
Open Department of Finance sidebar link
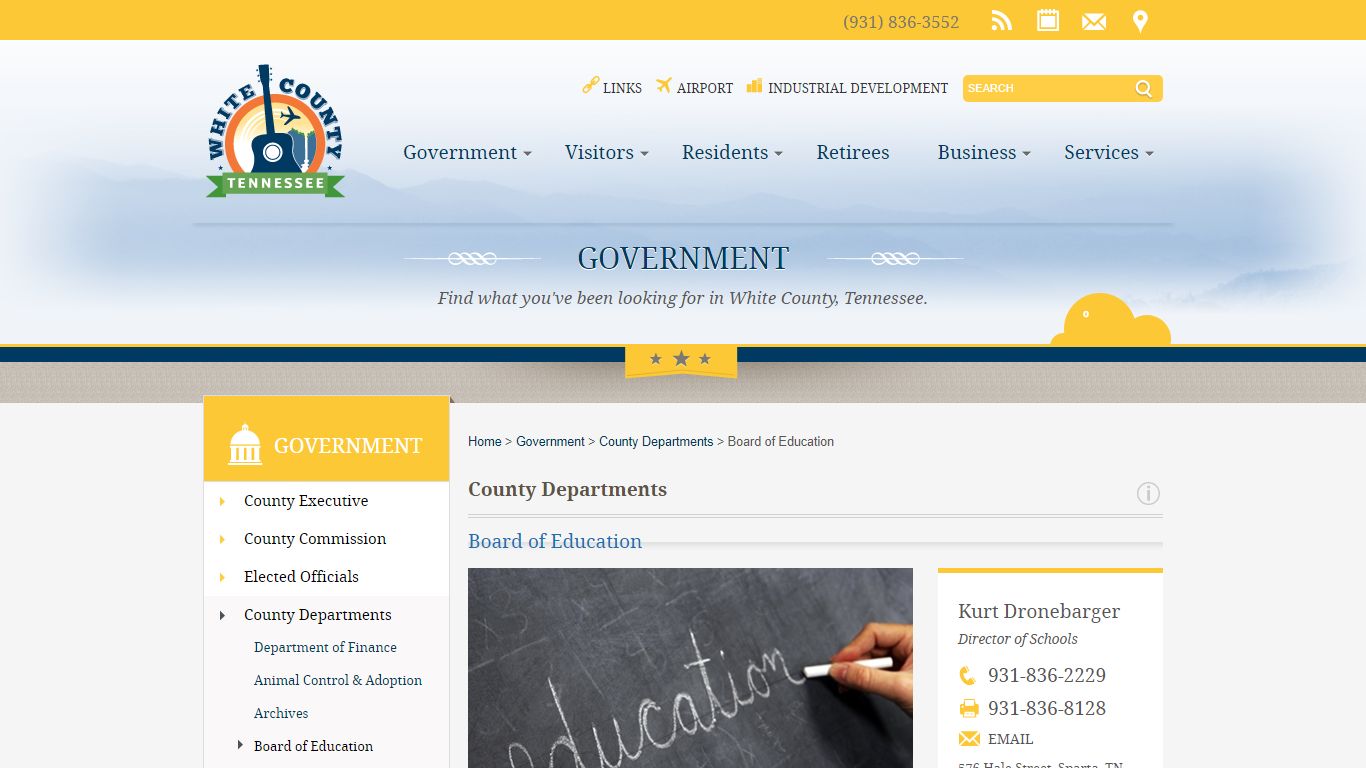(325, 647)
